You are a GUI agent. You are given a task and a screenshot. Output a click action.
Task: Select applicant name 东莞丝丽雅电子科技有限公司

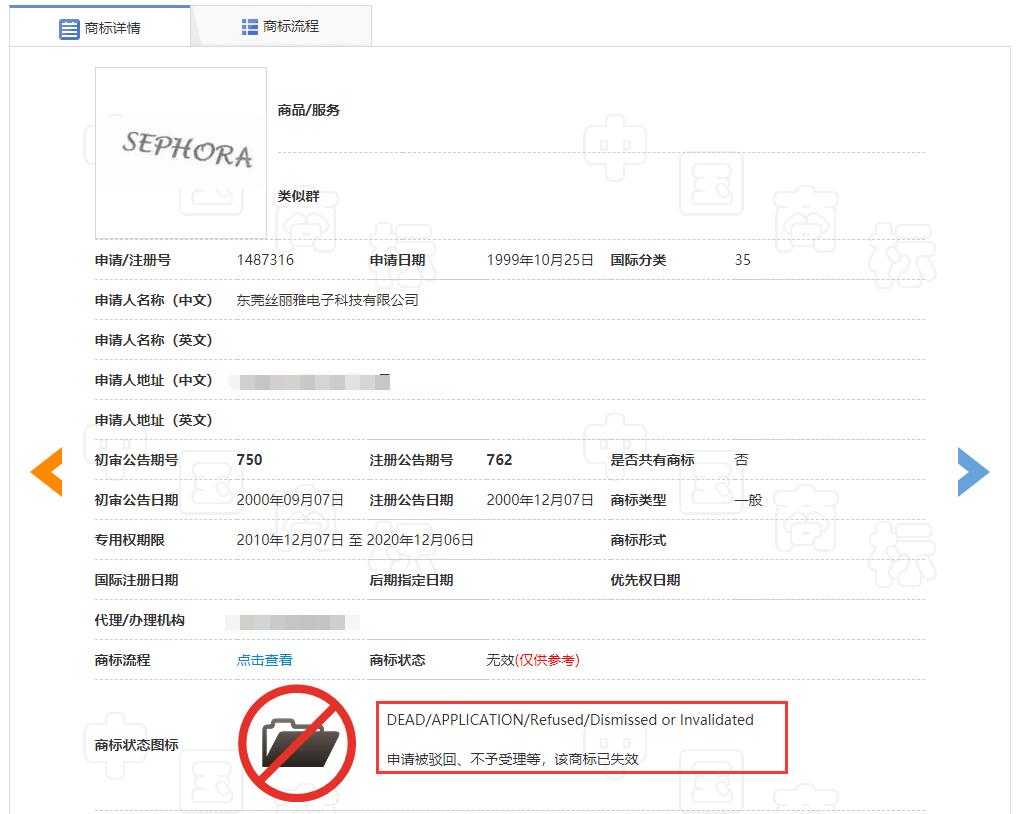coord(328,300)
